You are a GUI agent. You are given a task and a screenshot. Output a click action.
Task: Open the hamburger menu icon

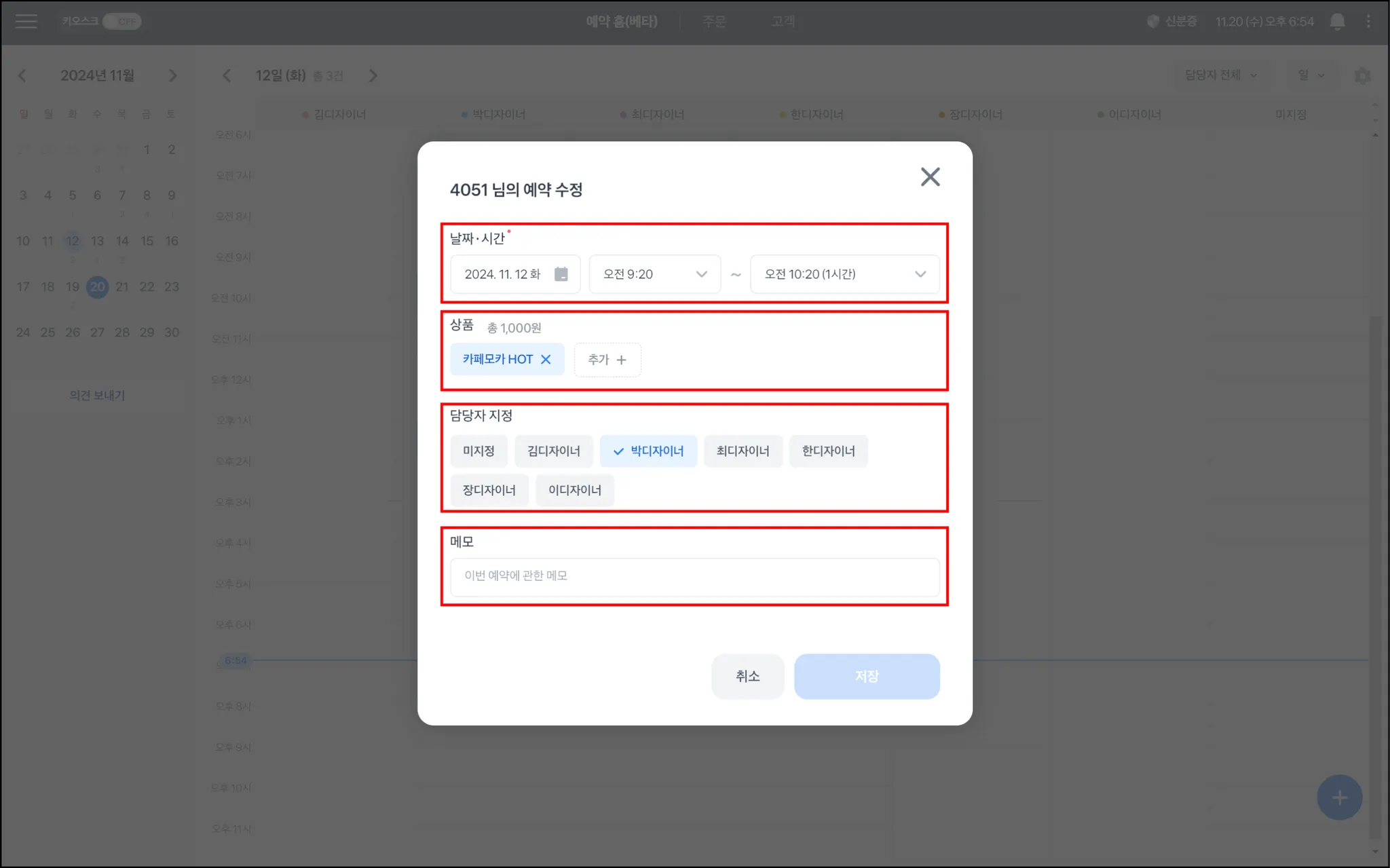pos(26,22)
